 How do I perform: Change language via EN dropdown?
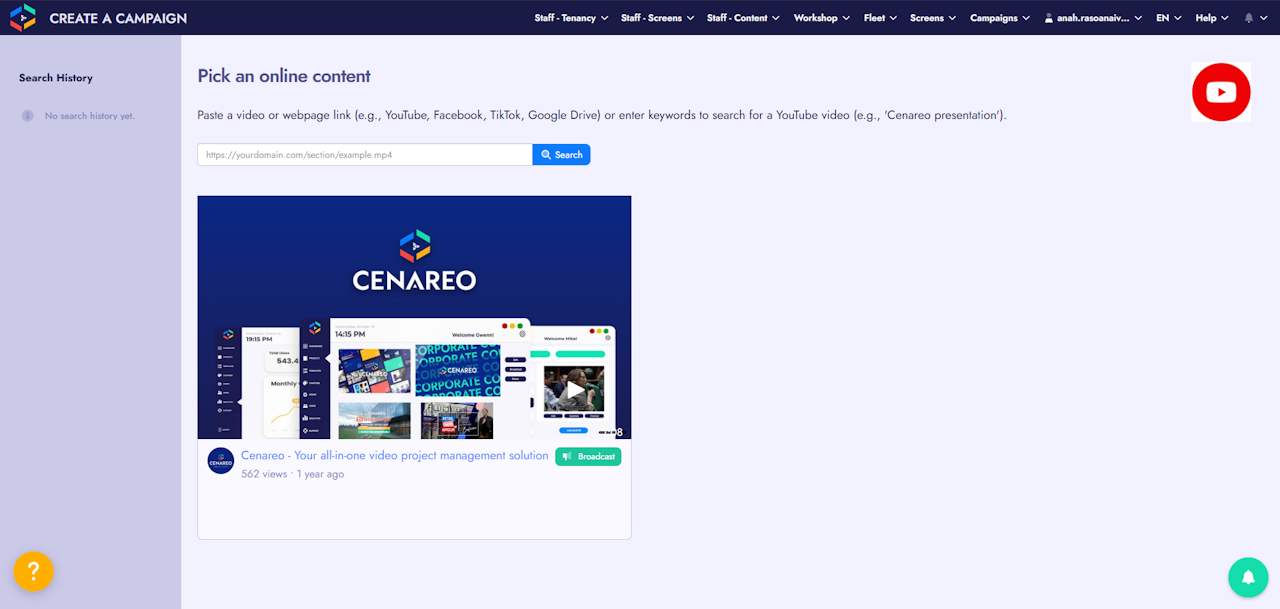pos(1169,18)
